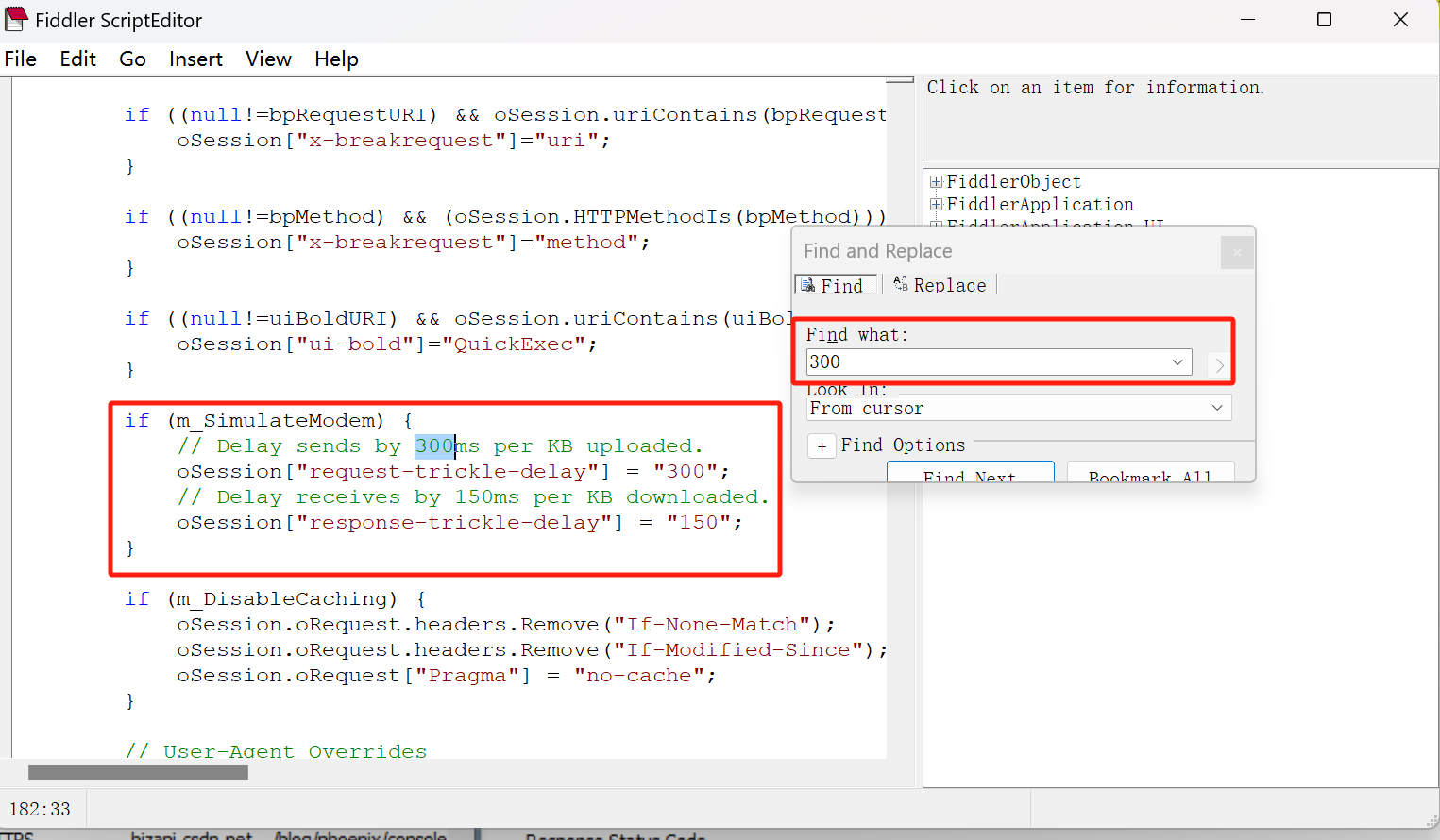Open the Find what history dropdown arrow

tap(1177, 362)
